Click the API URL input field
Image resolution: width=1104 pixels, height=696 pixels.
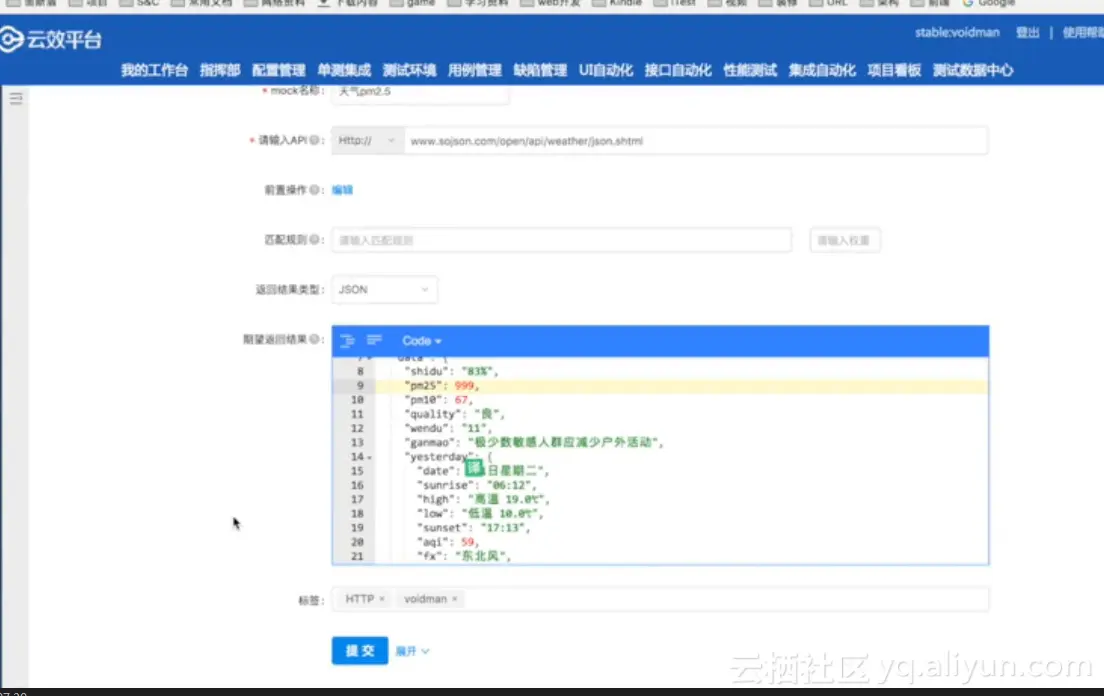click(696, 141)
